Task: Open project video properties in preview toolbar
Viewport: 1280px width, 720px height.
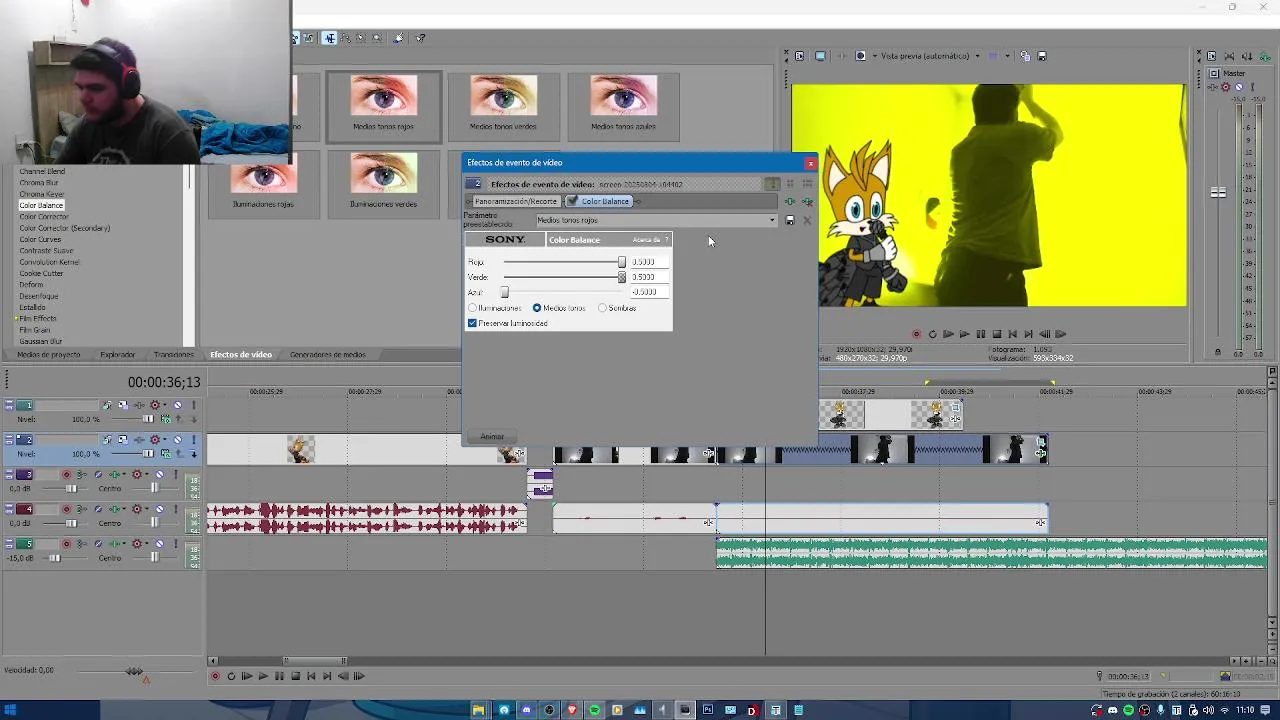Action: [799, 56]
